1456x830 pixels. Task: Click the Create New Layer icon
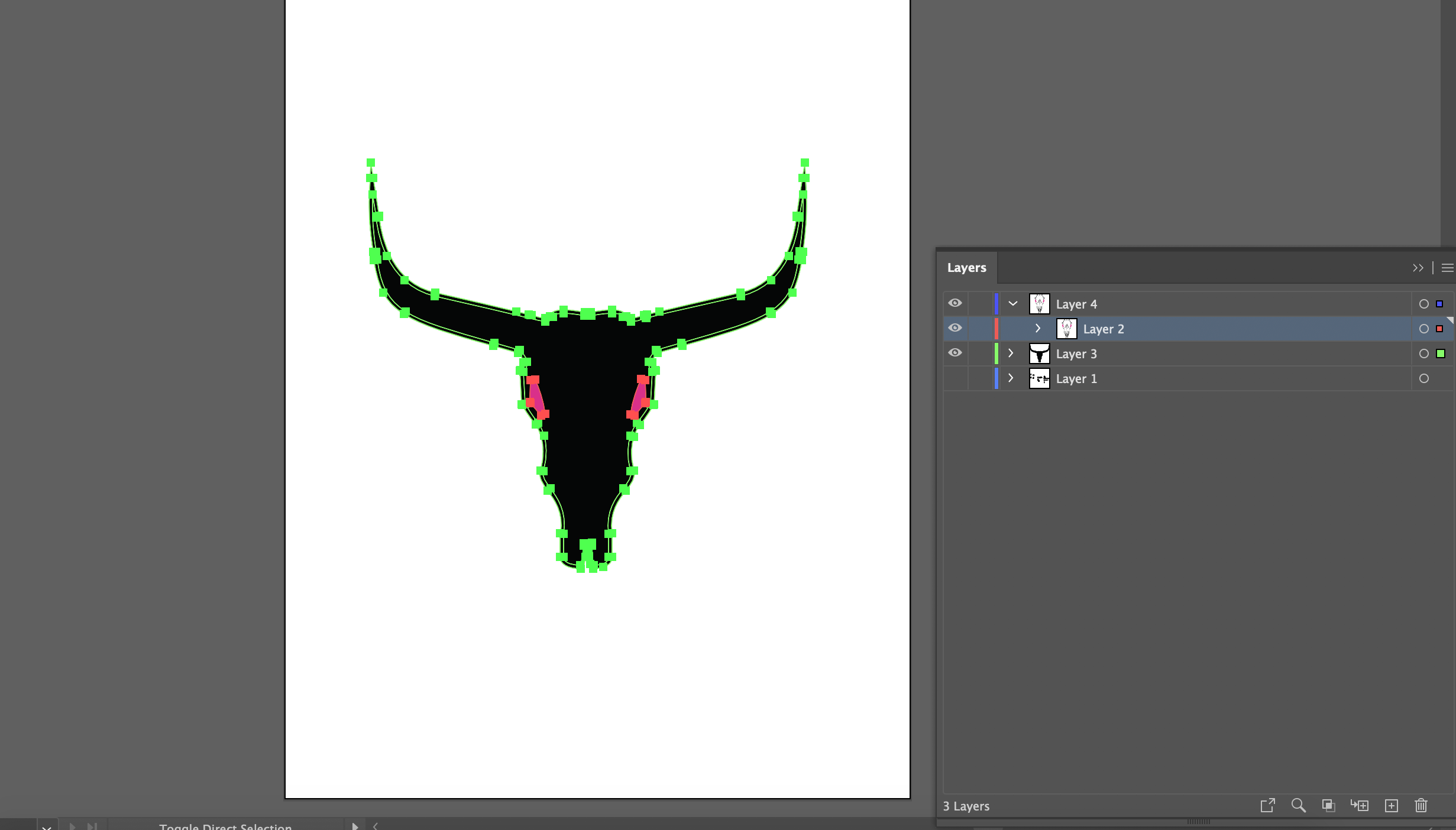[x=1392, y=806]
